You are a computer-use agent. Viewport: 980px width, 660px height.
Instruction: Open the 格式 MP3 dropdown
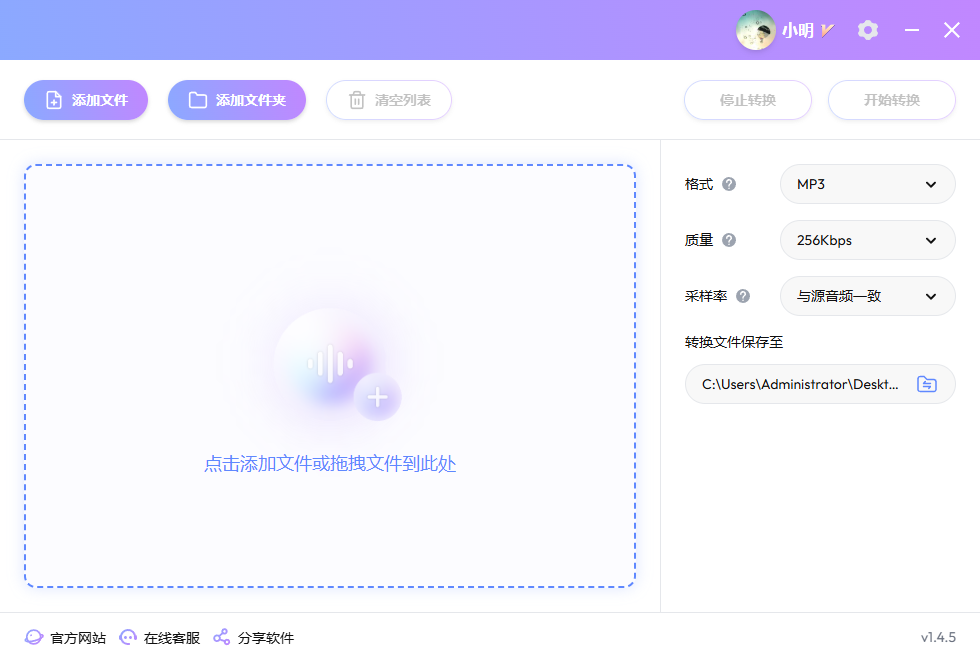[868, 184]
